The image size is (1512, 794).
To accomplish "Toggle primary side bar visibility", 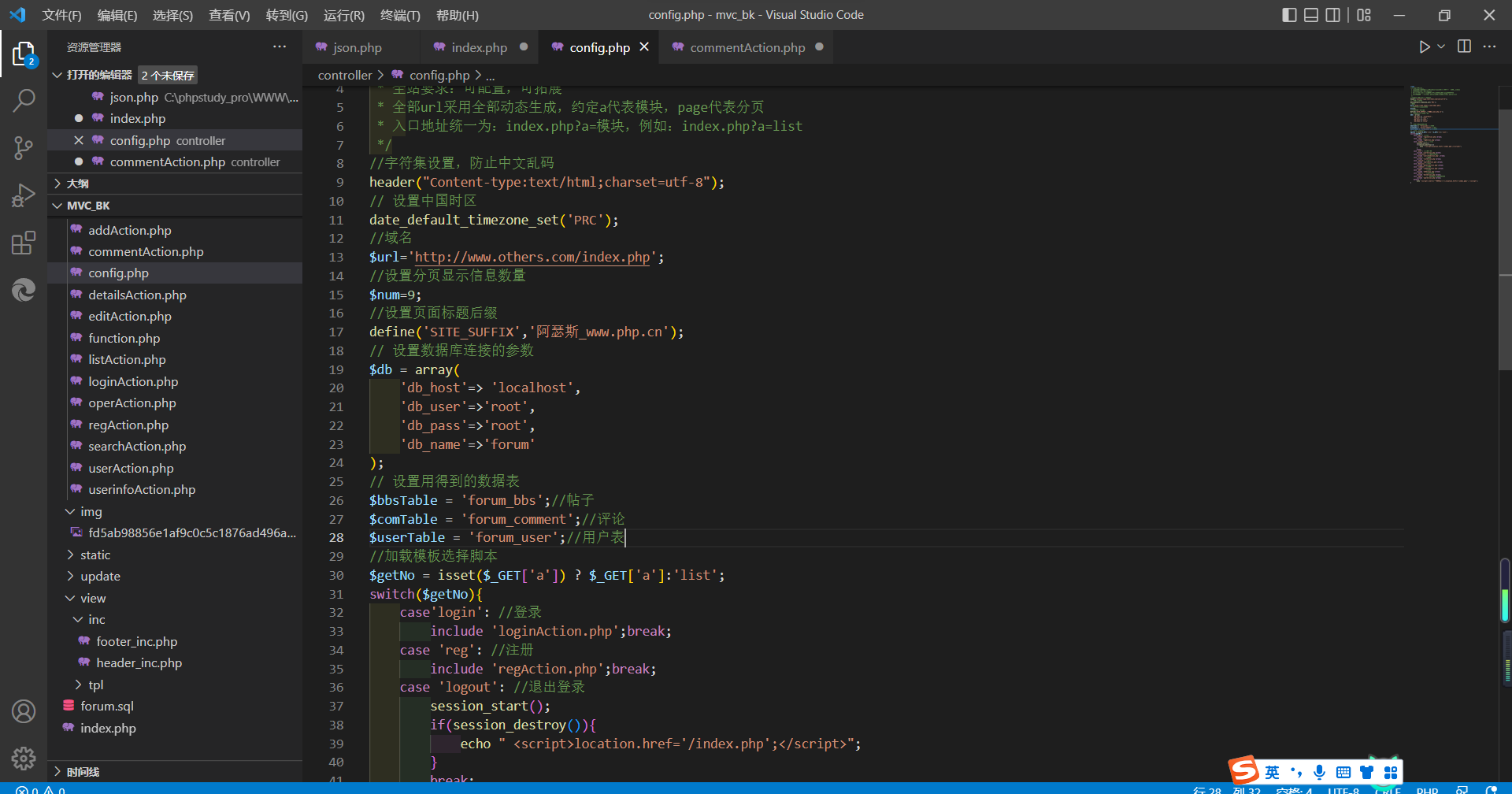I will coord(1289,15).
